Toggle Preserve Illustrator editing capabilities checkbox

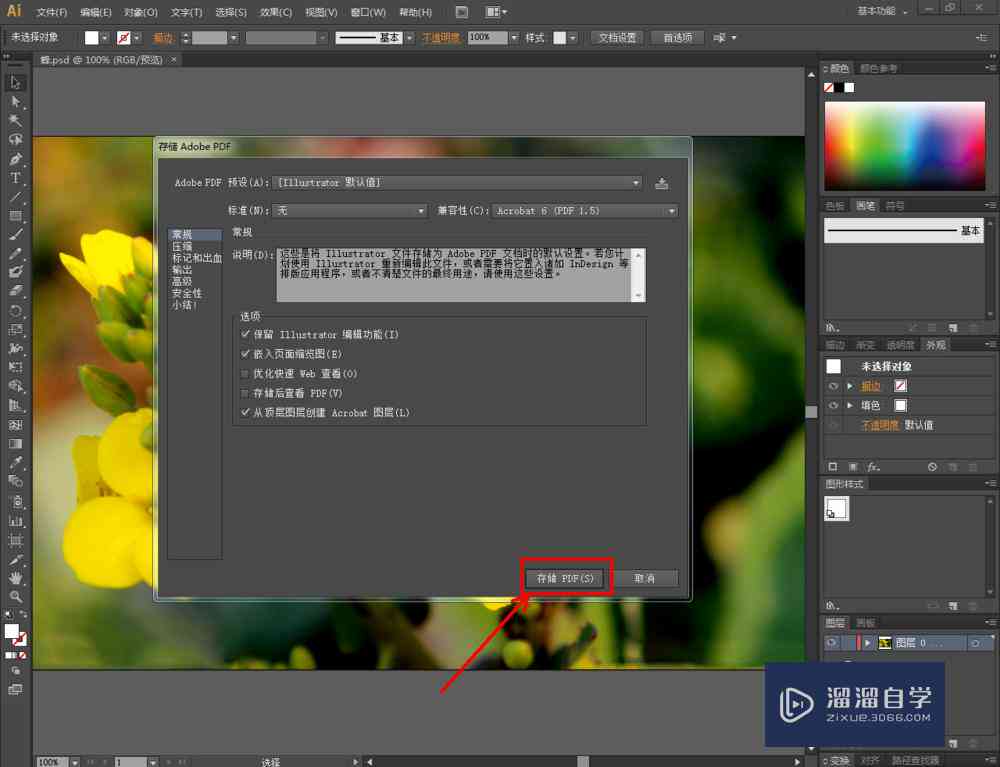246,333
